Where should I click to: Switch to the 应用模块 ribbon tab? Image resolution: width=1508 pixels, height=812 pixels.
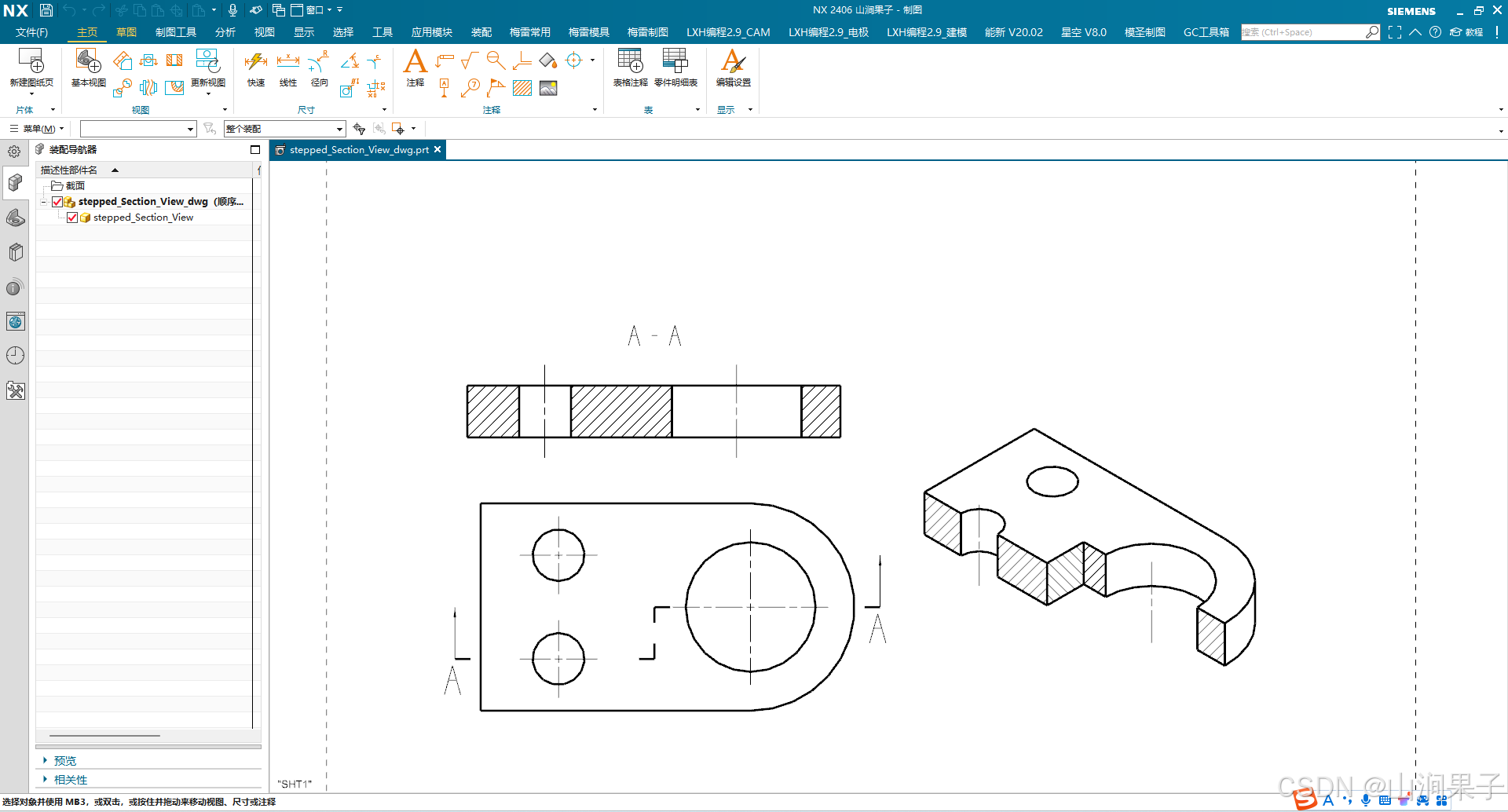pyautogui.click(x=432, y=32)
